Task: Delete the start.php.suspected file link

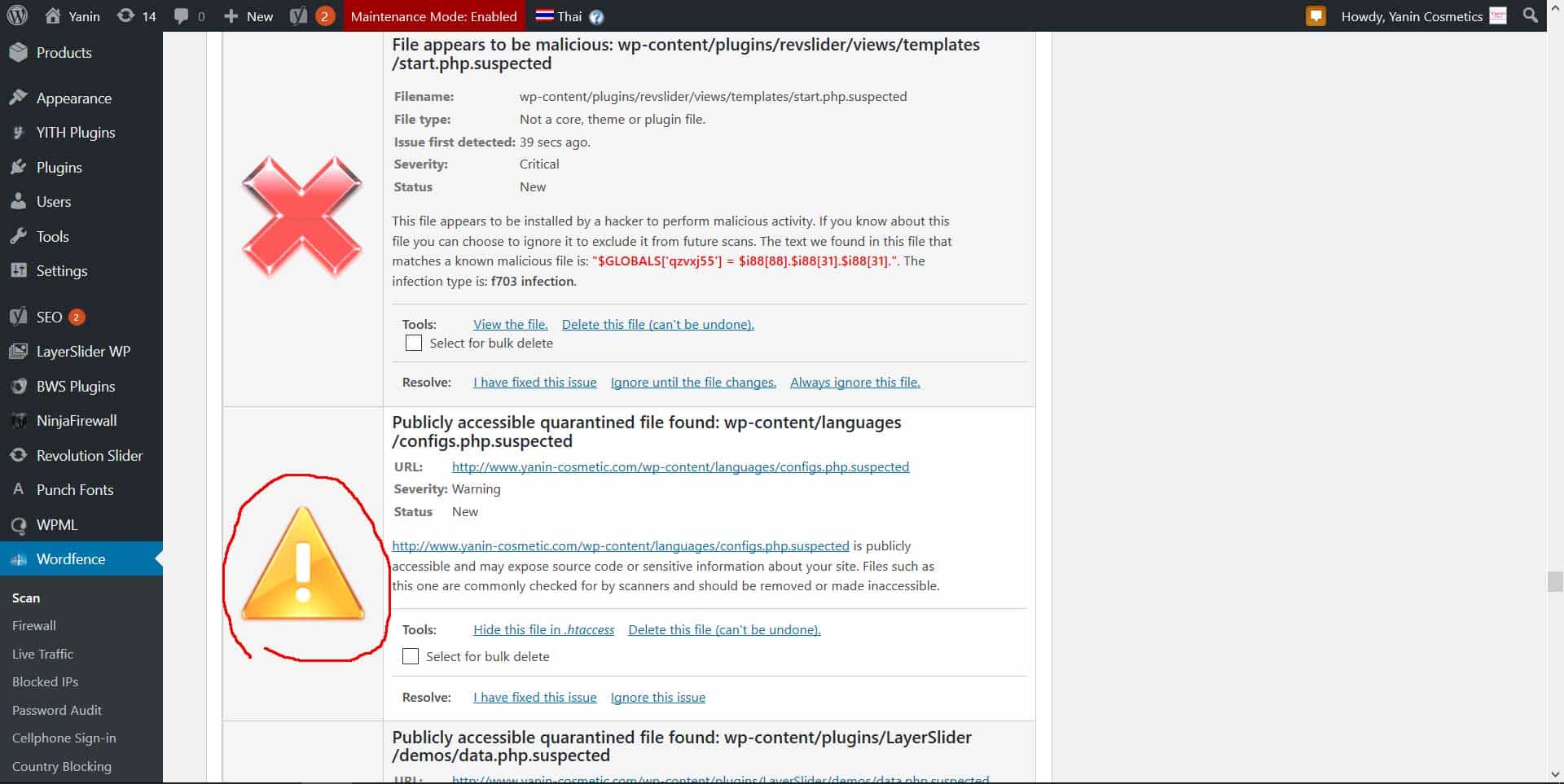Action: click(658, 324)
